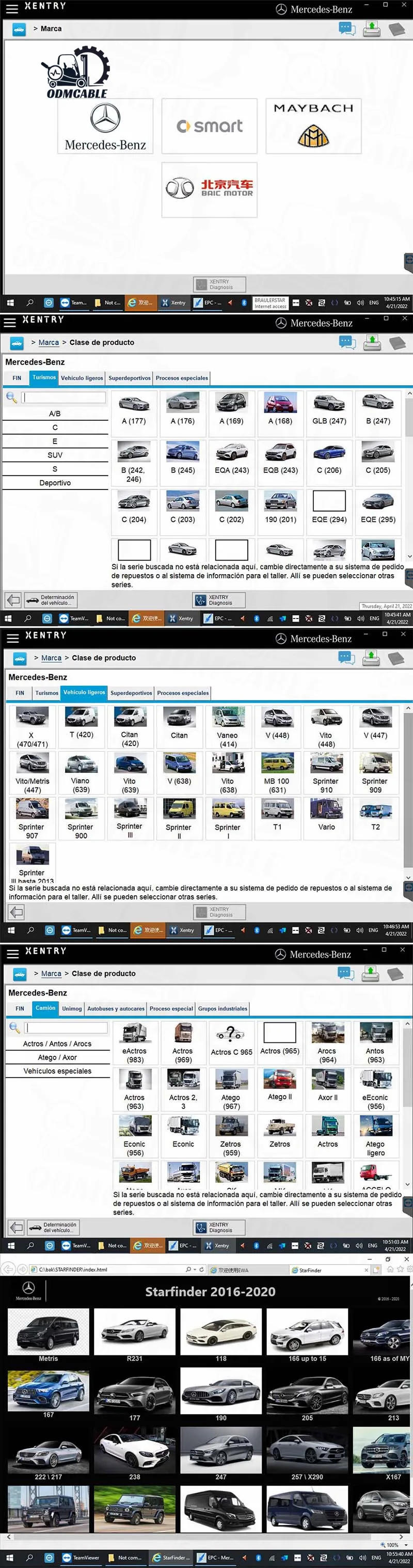Select the MB 100 (631) tile
The height and width of the screenshot is (1568, 413).
277,773
